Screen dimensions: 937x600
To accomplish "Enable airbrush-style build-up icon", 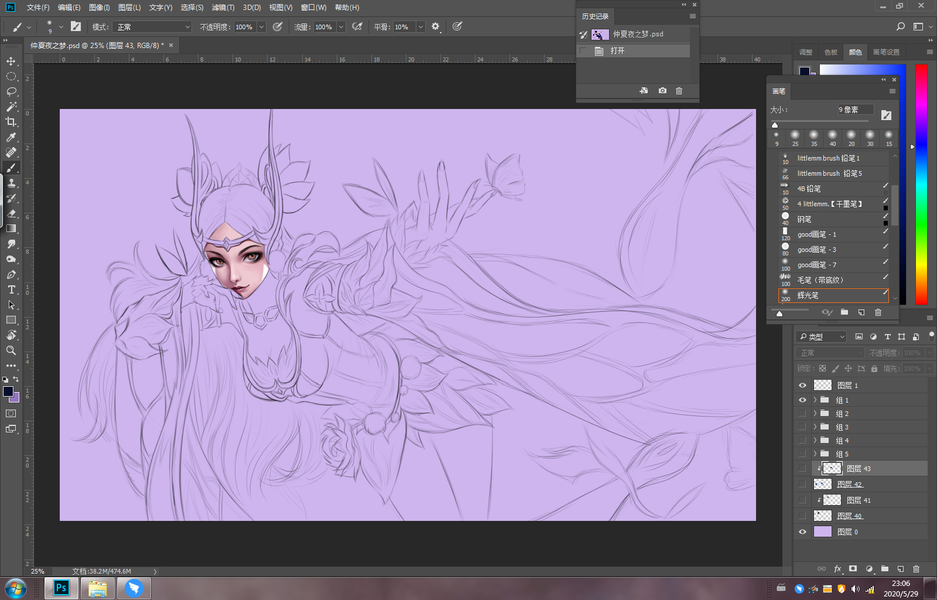I will tap(357, 26).
